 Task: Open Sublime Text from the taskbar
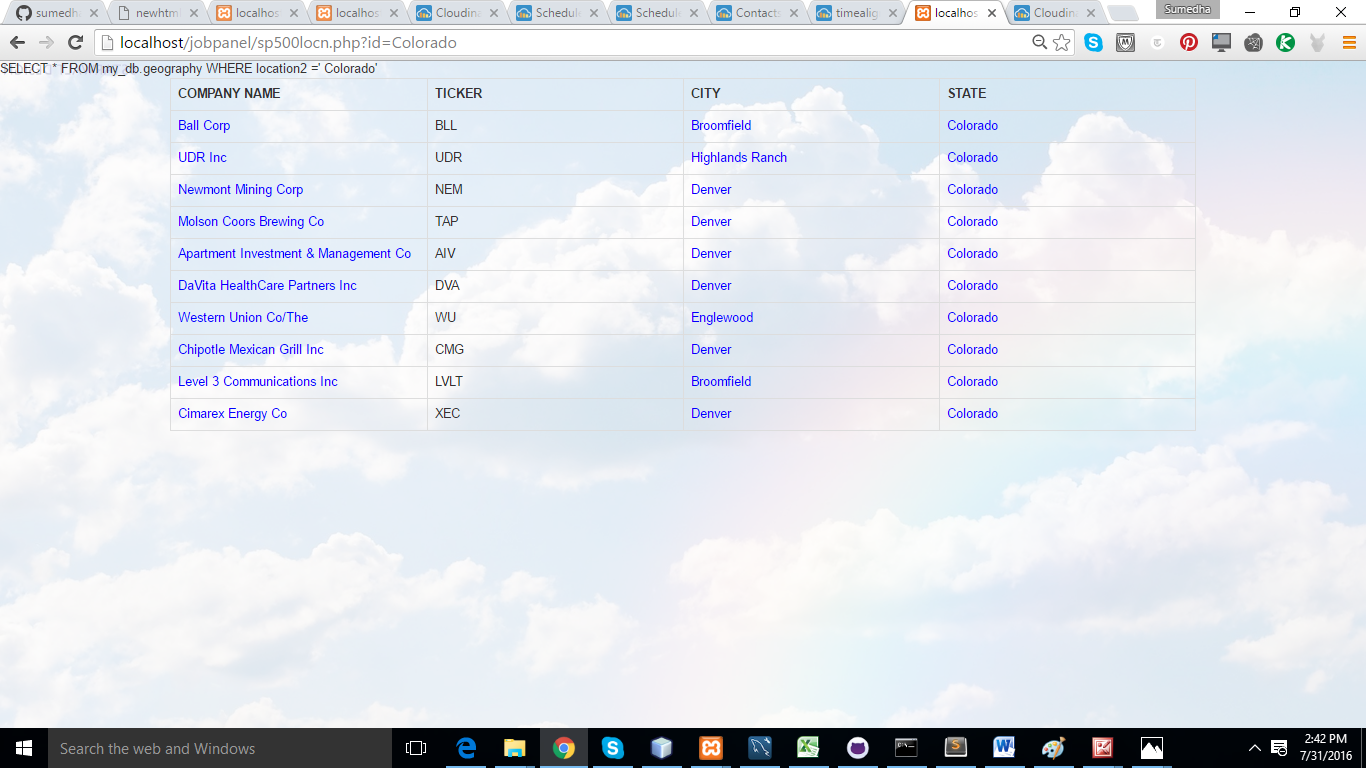click(x=955, y=748)
